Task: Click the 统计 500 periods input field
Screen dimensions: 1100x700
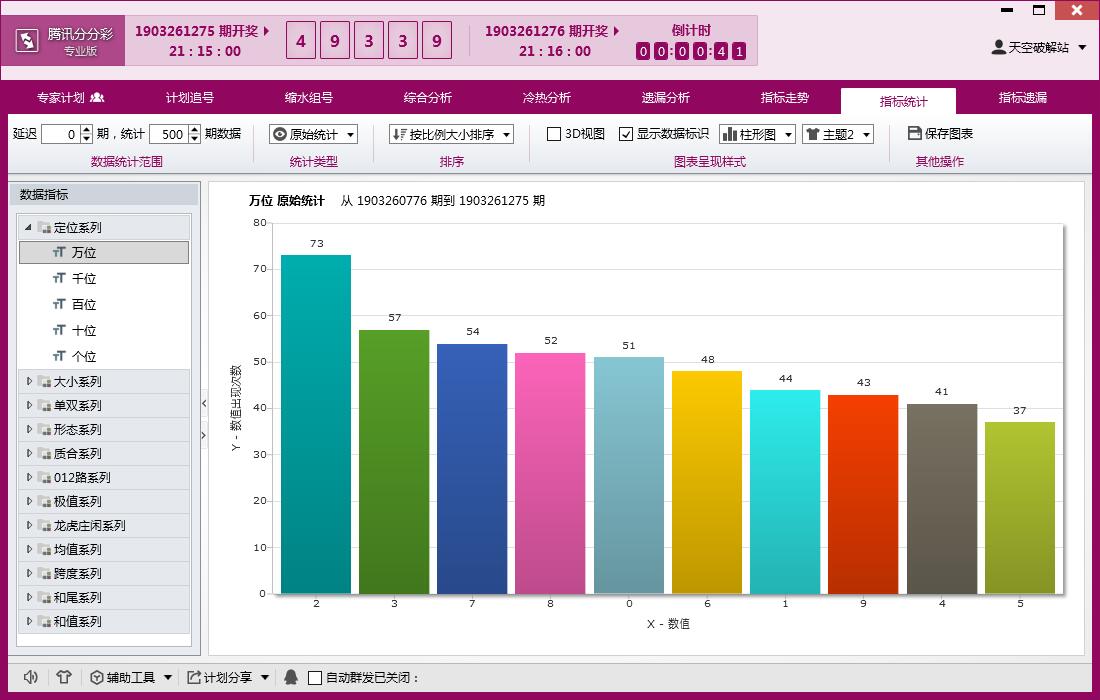Action: coord(169,134)
